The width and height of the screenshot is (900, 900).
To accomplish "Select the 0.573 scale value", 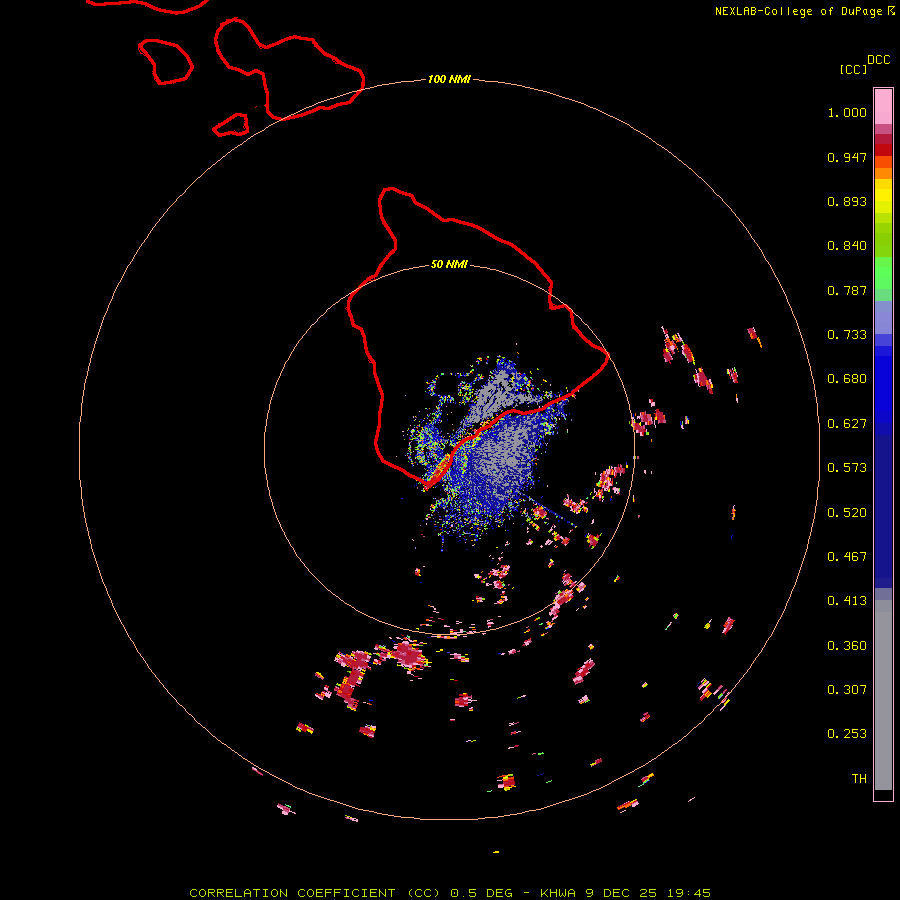I will click(x=847, y=468).
